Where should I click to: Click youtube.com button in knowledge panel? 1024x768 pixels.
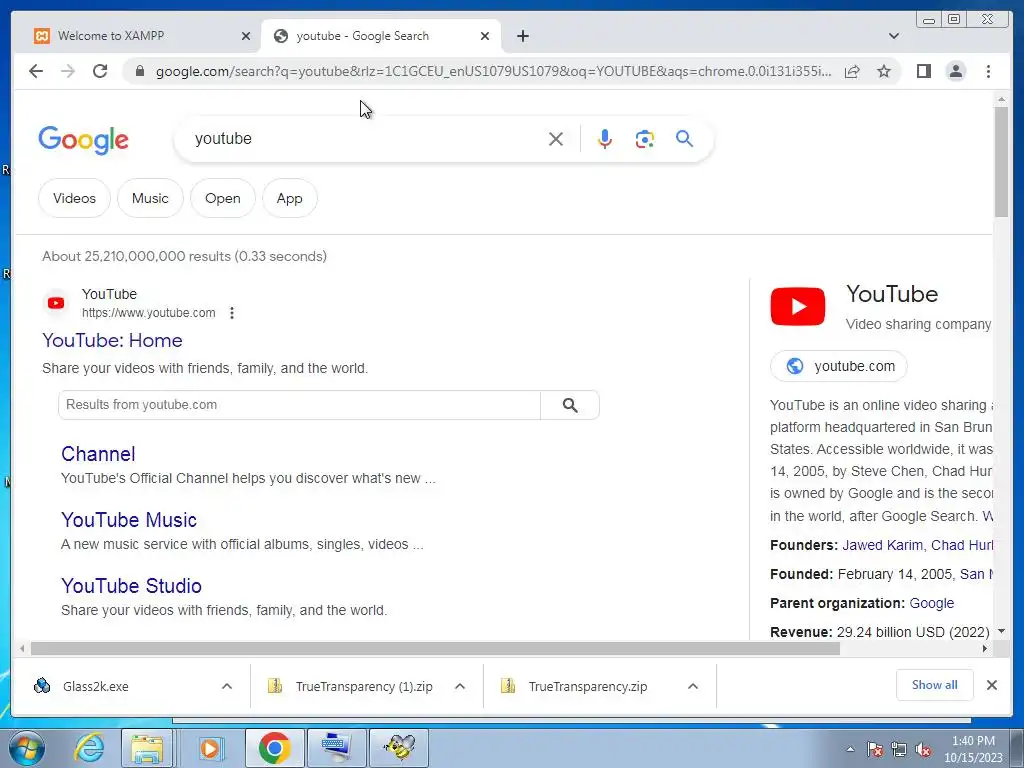click(x=839, y=366)
